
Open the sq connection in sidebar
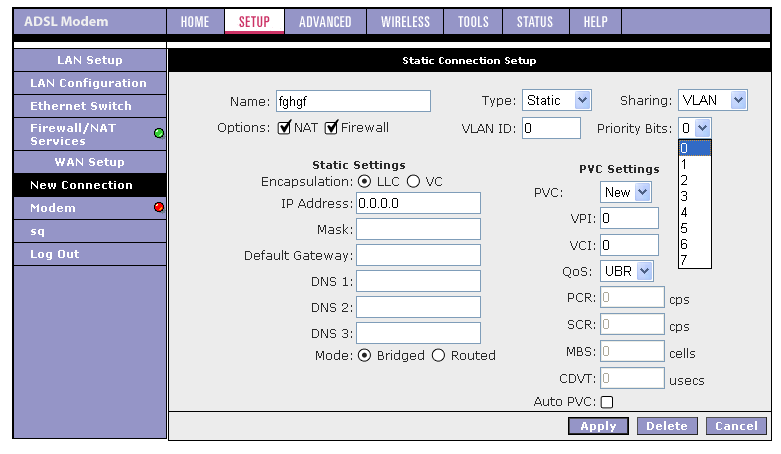90,231
